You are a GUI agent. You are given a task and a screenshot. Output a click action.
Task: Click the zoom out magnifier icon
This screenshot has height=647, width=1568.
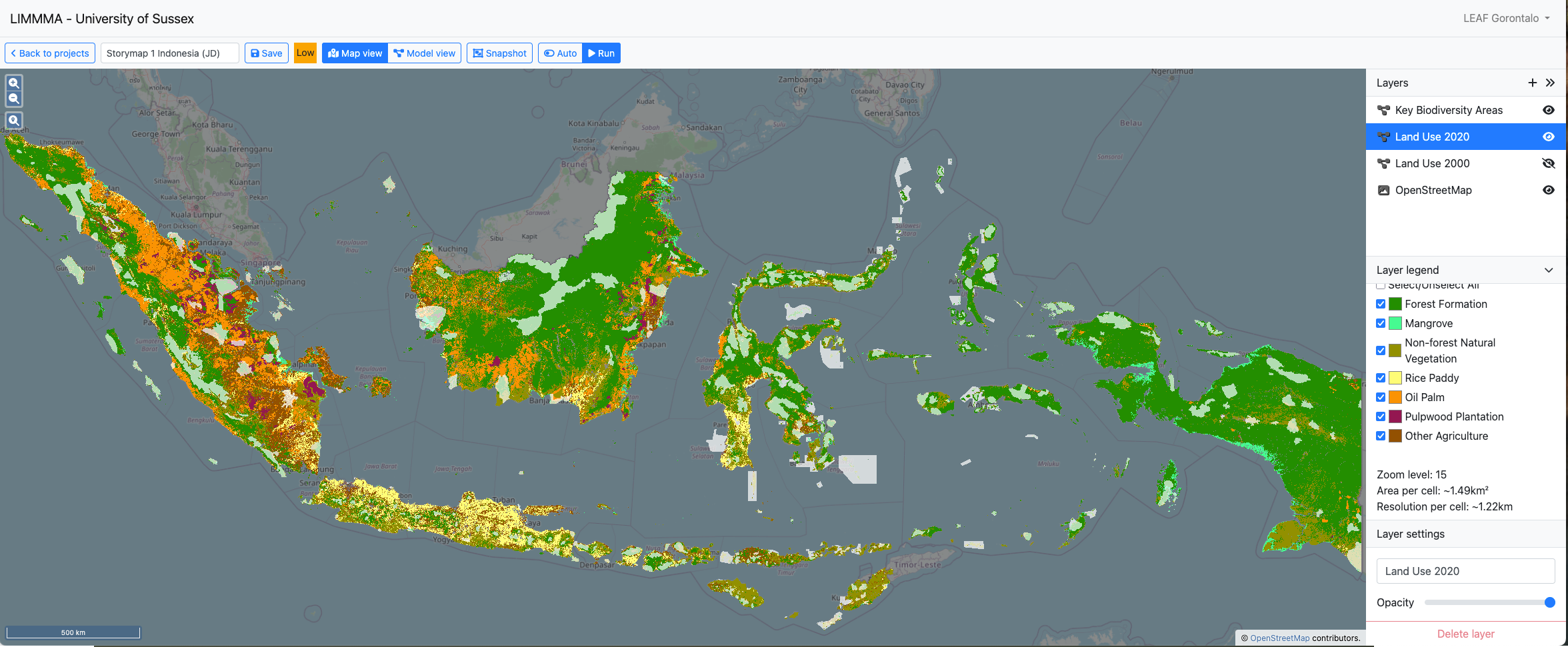(x=14, y=99)
